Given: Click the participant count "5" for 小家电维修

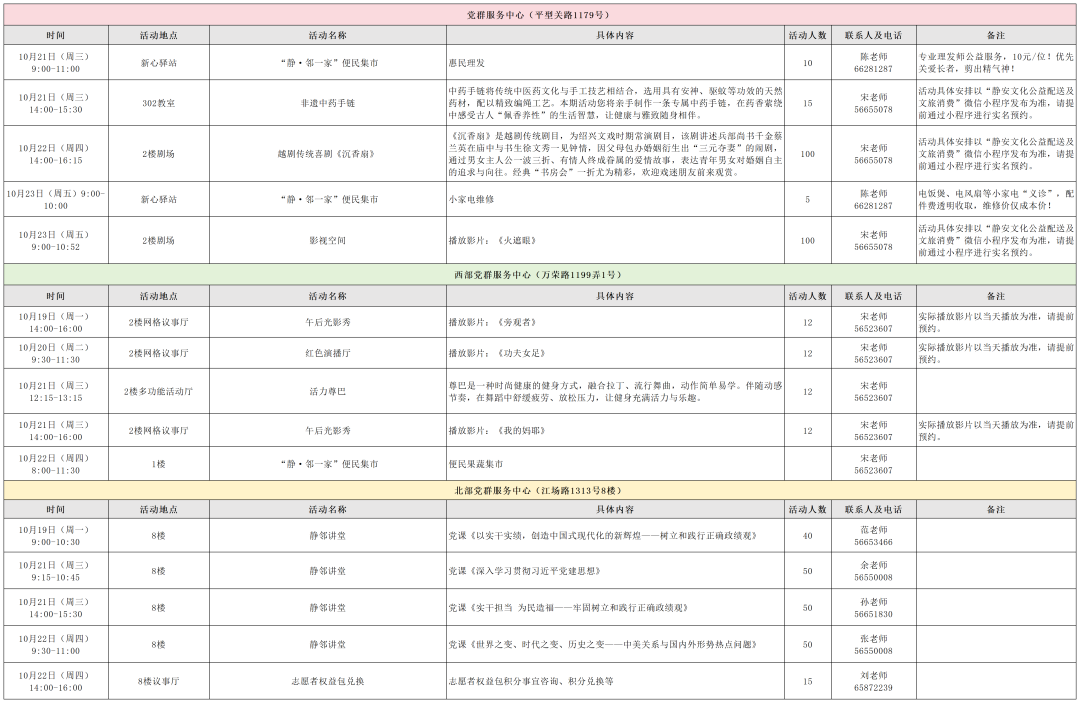Looking at the screenshot, I should point(808,199).
